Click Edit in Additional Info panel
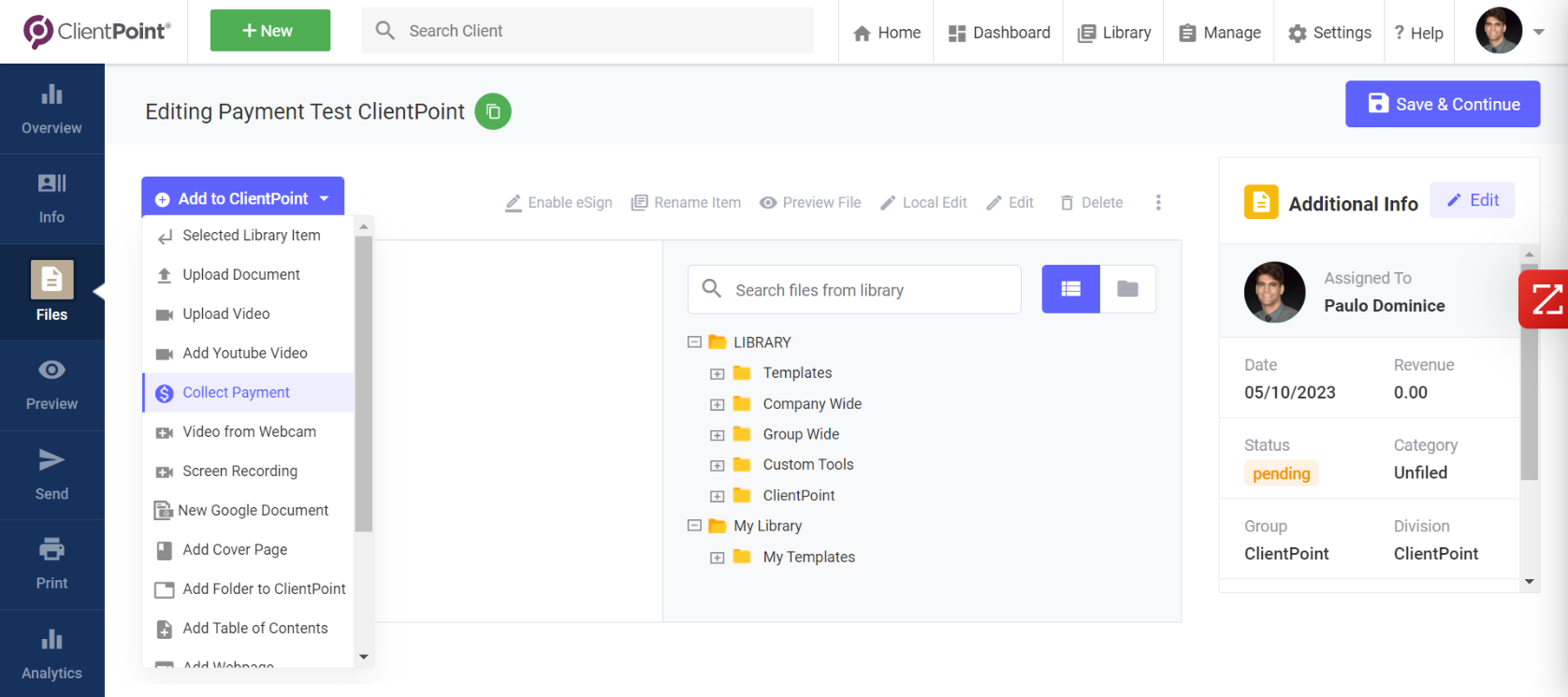1568x697 pixels. (x=1473, y=200)
